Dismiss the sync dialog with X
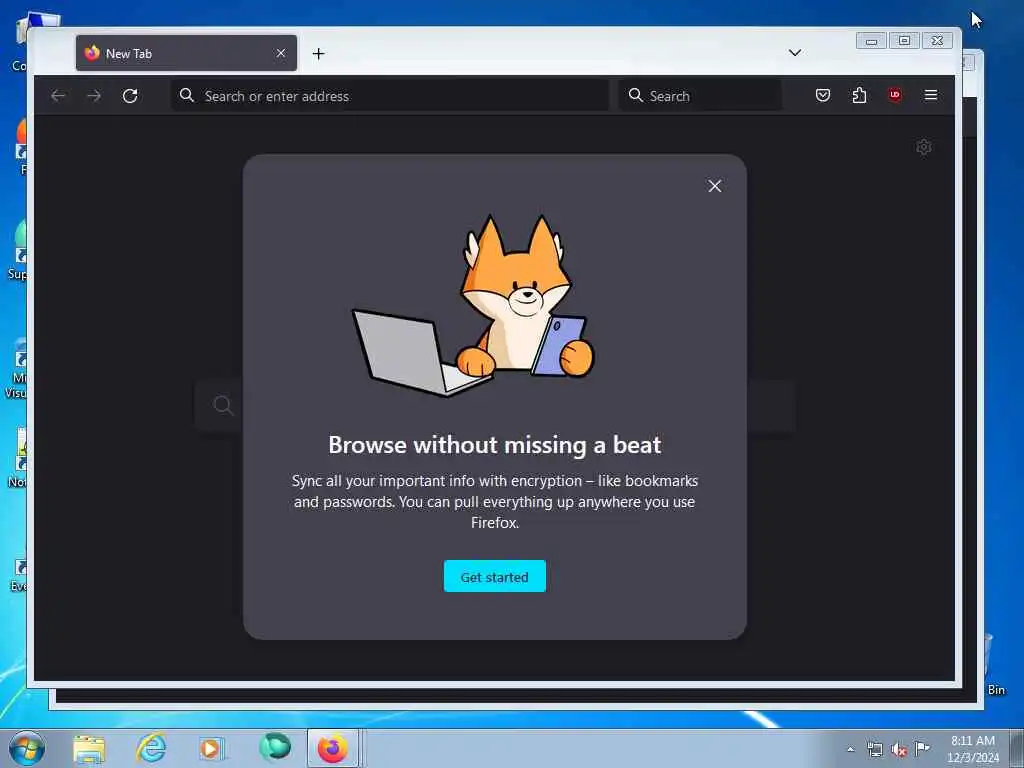This screenshot has width=1024, height=768. (714, 186)
